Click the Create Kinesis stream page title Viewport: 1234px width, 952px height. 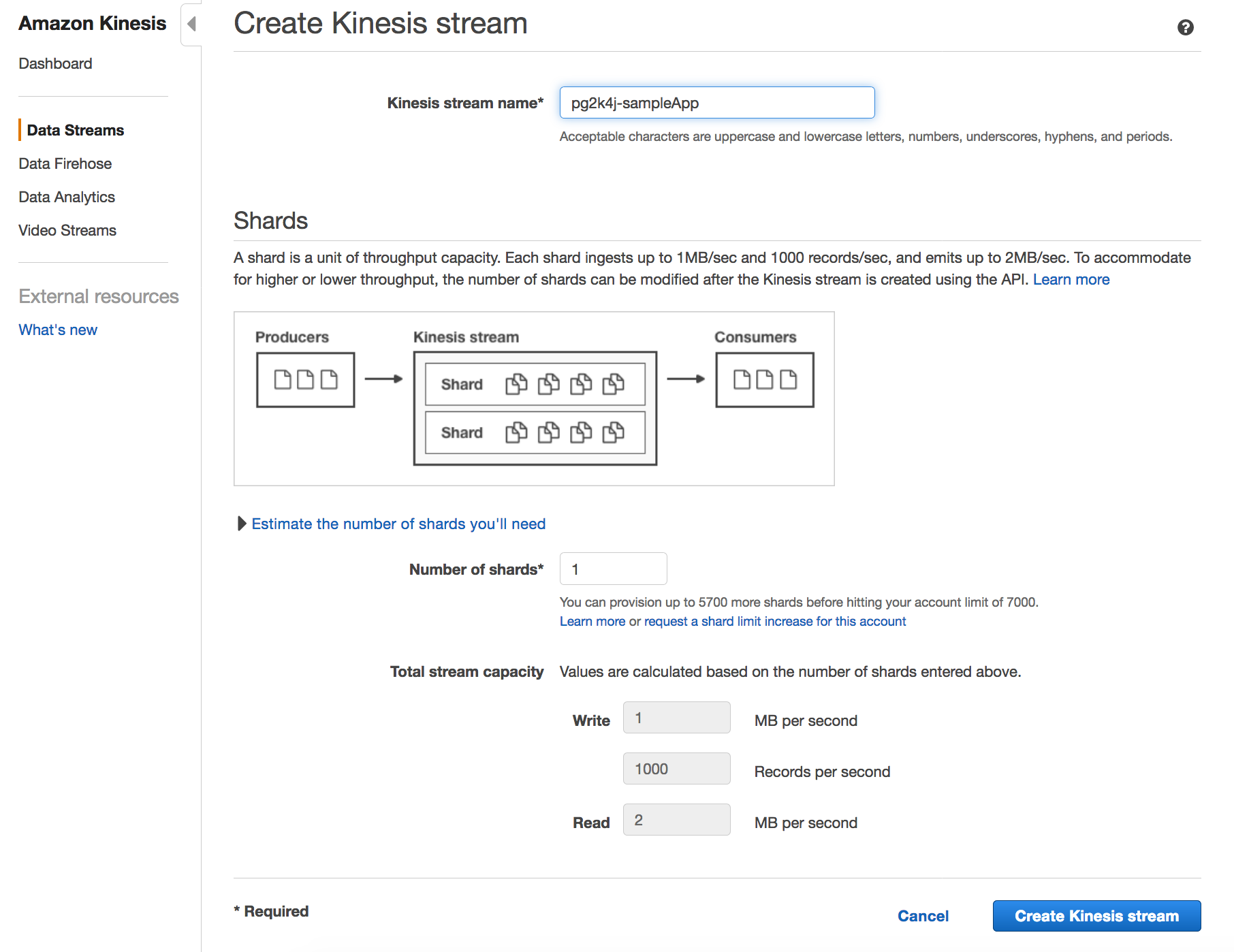click(381, 23)
